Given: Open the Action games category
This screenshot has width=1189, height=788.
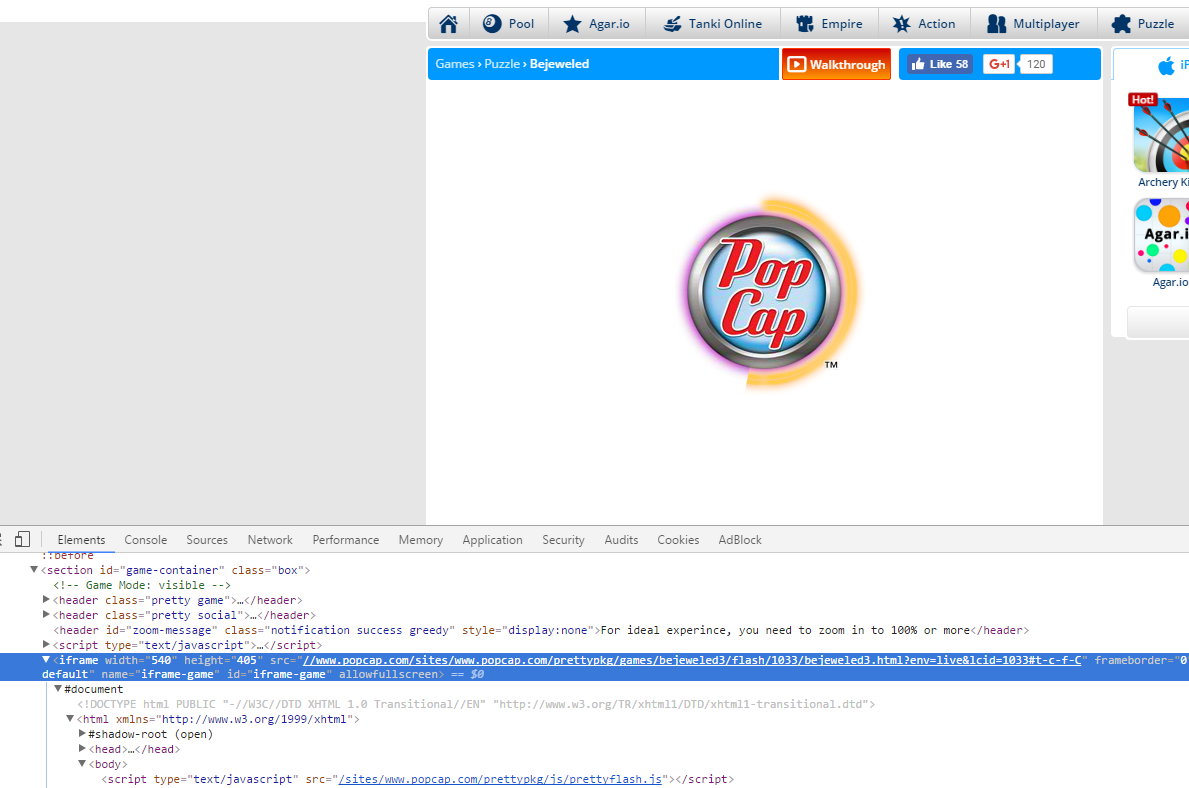Looking at the screenshot, I should (x=924, y=24).
